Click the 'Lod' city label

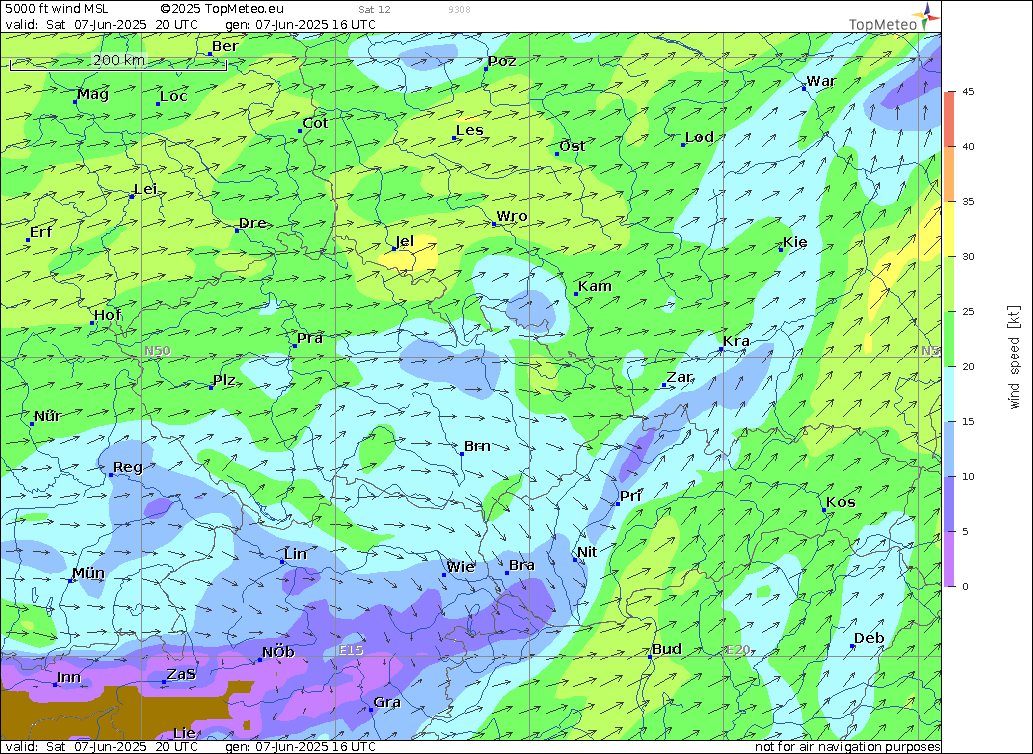tap(699, 137)
